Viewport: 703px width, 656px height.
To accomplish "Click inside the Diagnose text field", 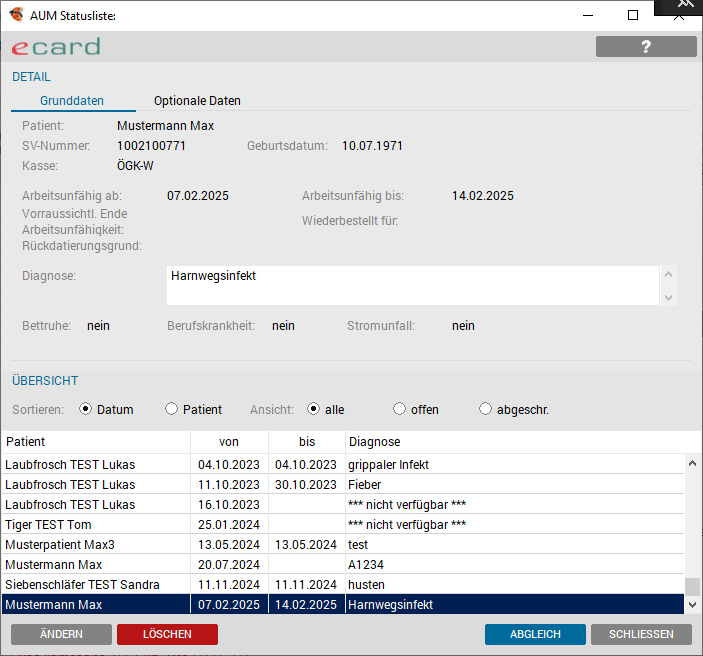I will click(x=412, y=286).
